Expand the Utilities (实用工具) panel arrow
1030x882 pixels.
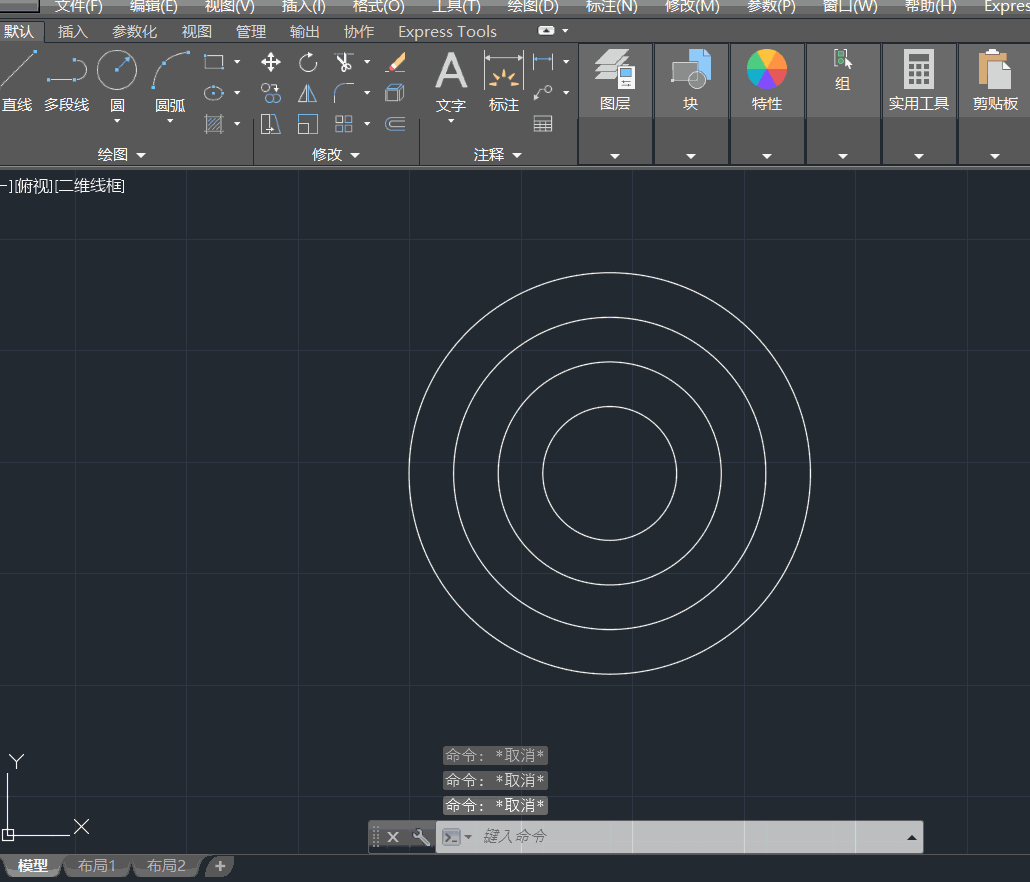click(x=918, y=156)
